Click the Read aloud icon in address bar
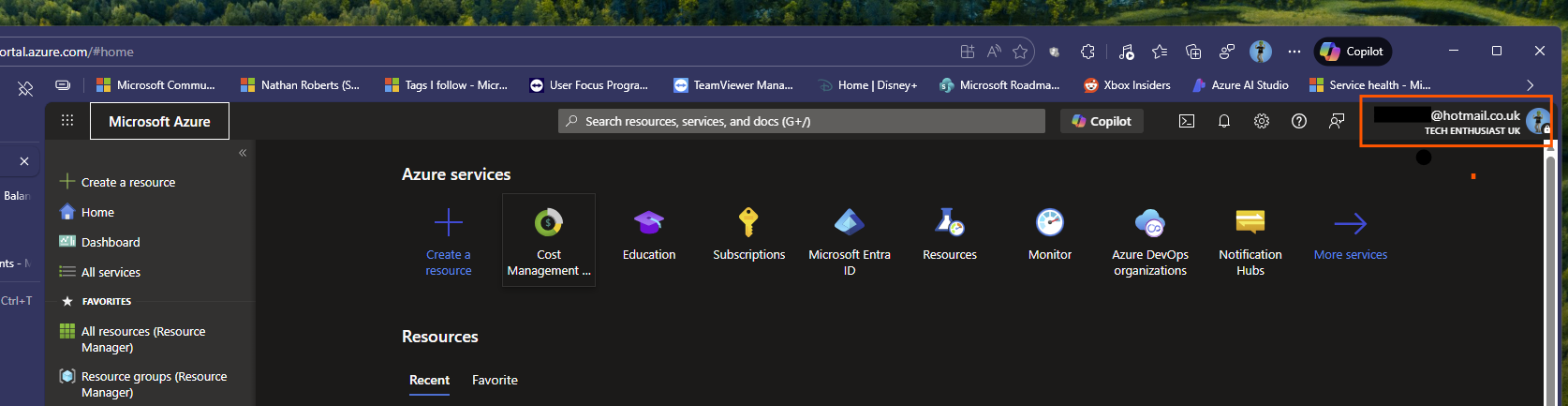 click(994, 52)
